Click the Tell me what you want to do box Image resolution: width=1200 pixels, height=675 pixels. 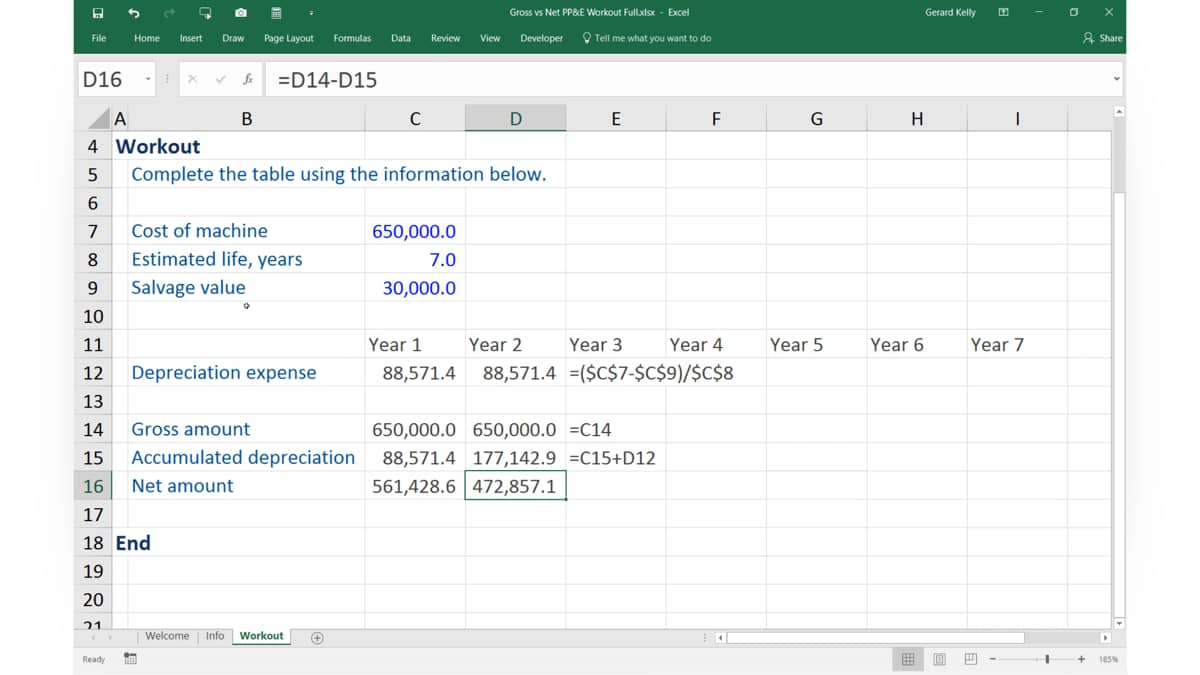pos(647,38)
